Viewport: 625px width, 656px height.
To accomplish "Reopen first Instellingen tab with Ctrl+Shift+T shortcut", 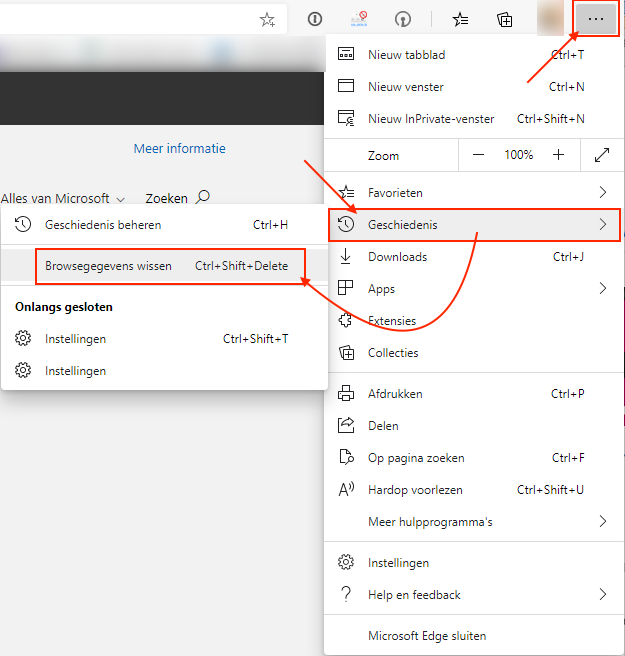I will 164,338.
